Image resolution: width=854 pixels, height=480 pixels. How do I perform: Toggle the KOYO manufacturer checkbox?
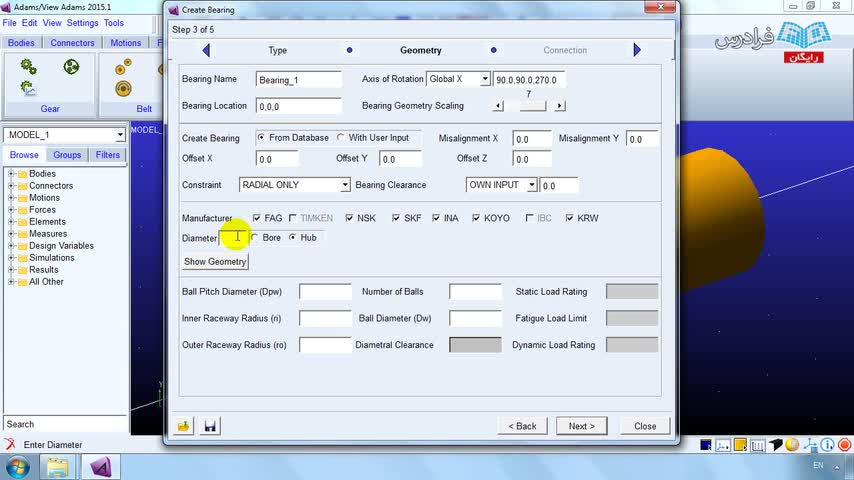tap(476, 218)
